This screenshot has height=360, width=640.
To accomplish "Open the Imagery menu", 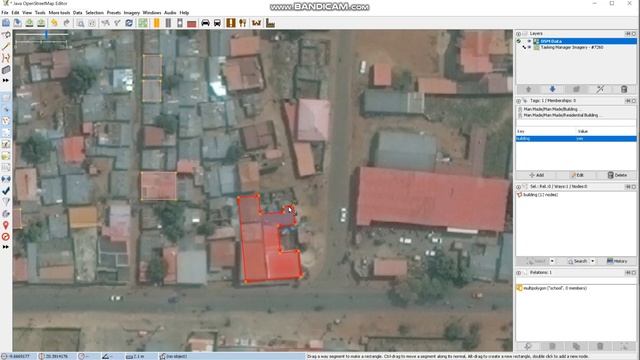I will point(131,13).
